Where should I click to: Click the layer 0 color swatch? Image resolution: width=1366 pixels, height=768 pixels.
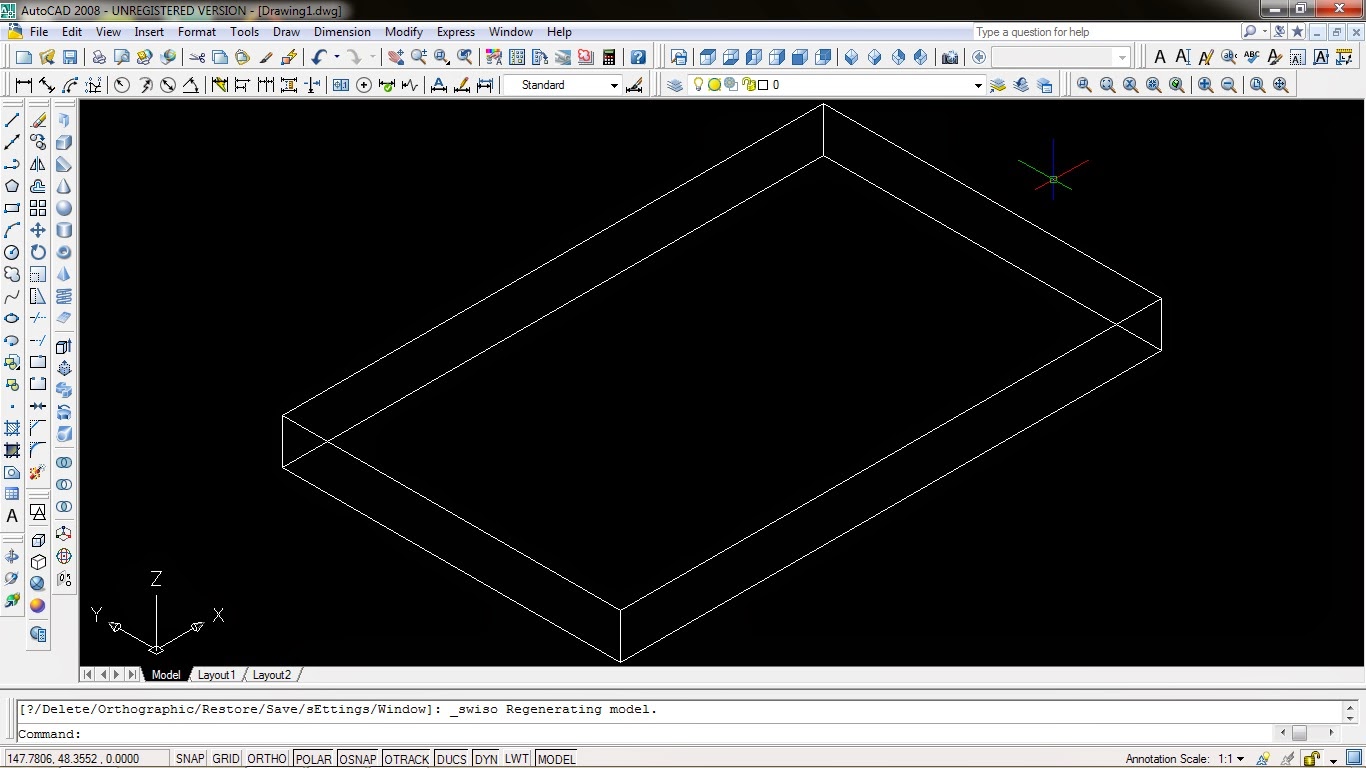point(763,86)
